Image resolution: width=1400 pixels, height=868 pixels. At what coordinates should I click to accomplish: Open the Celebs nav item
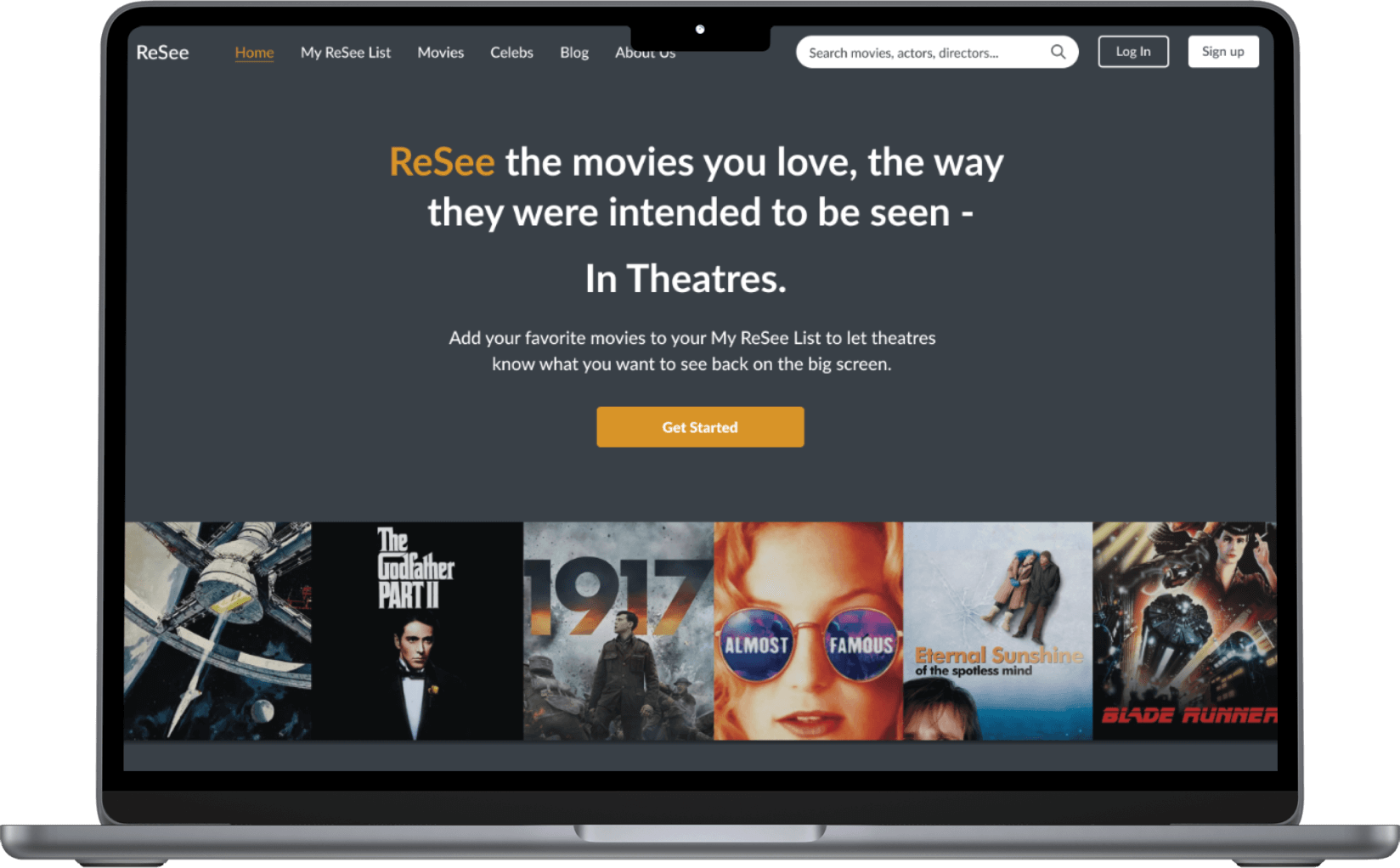click(x=511, y=53)
